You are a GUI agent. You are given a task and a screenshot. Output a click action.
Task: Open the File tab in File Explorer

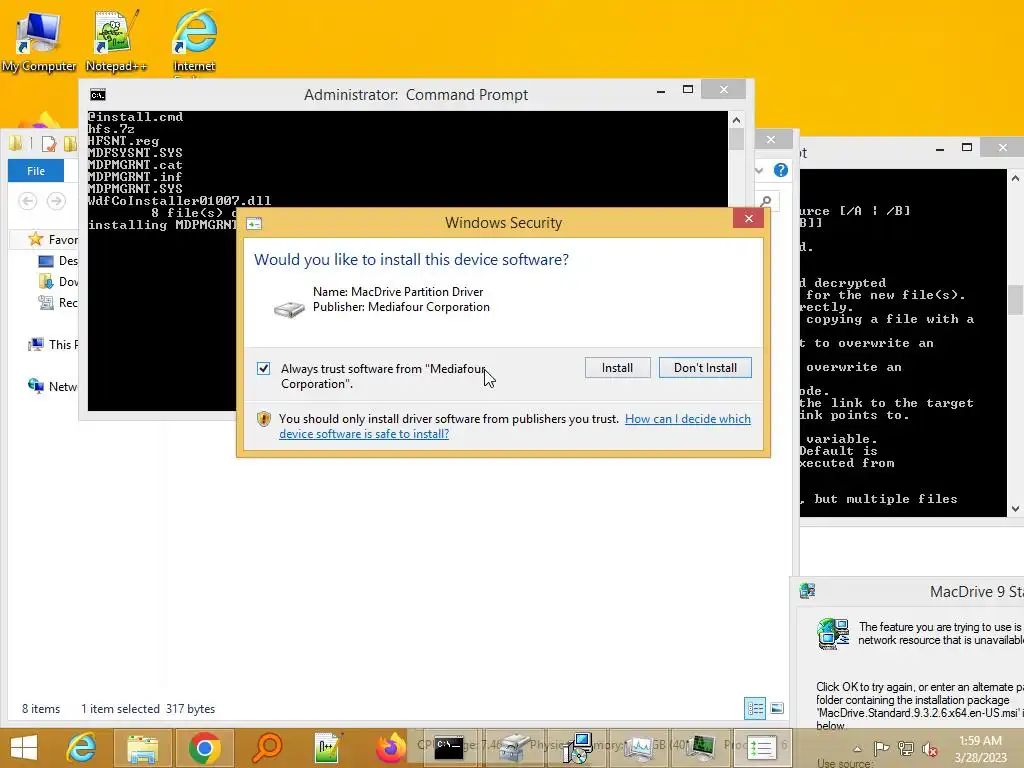pos(36,171)
